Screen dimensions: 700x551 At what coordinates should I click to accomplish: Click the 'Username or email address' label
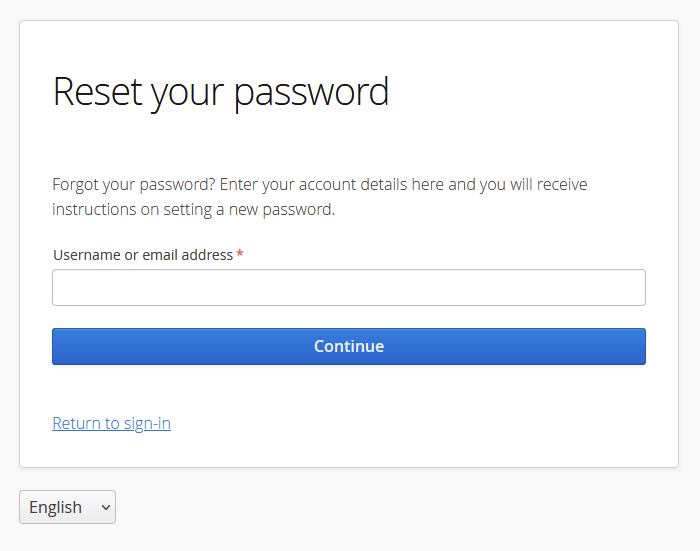tap(143, 255)
